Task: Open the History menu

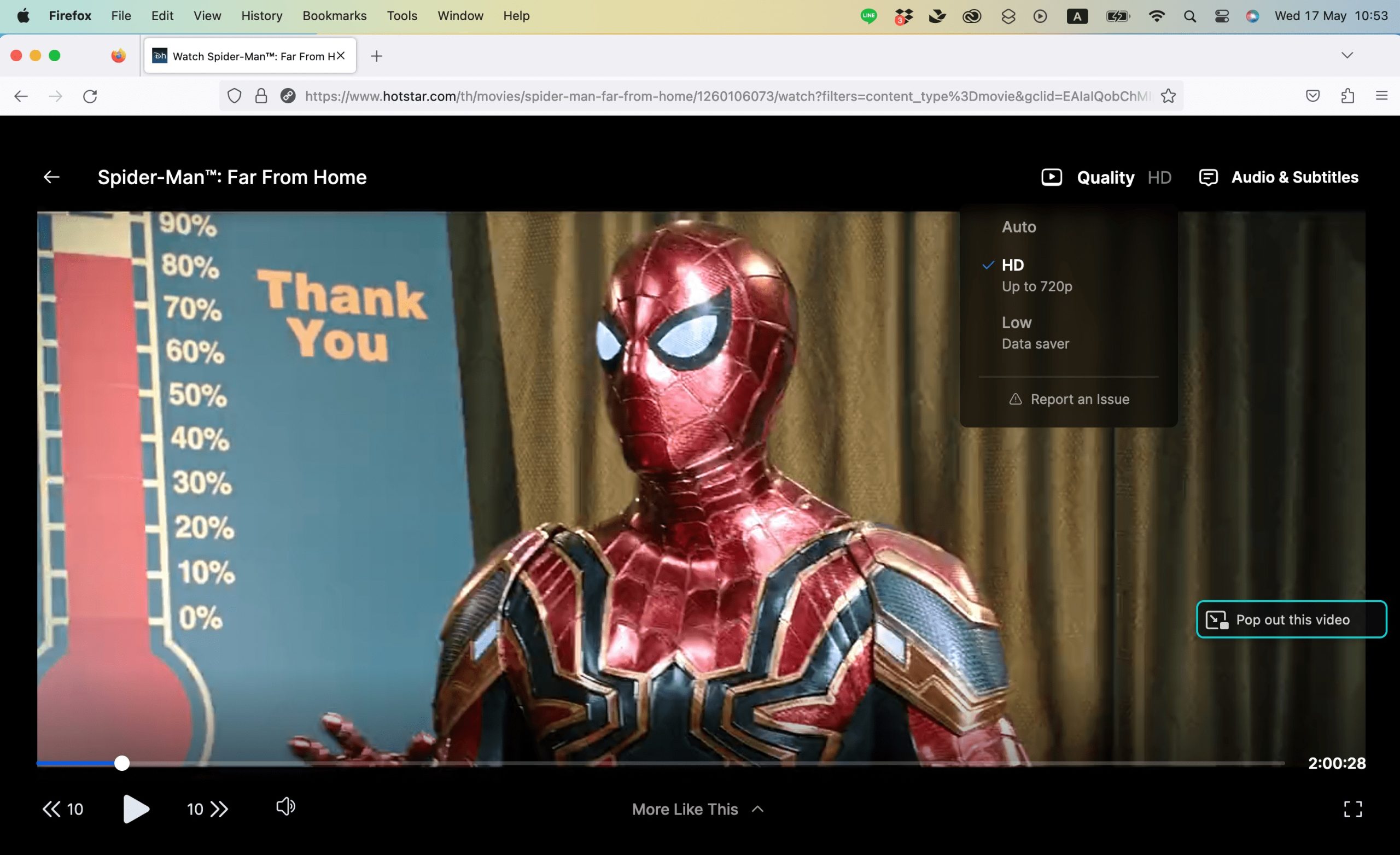Action: (x=261, y=16)
